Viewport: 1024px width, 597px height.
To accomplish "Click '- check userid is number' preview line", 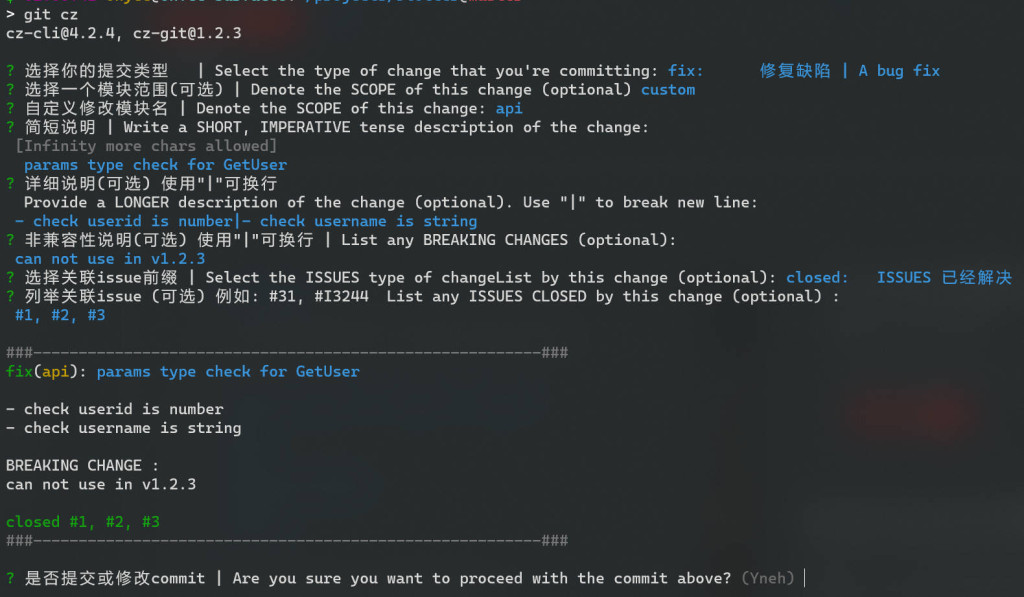I will (x=114, y=409).
